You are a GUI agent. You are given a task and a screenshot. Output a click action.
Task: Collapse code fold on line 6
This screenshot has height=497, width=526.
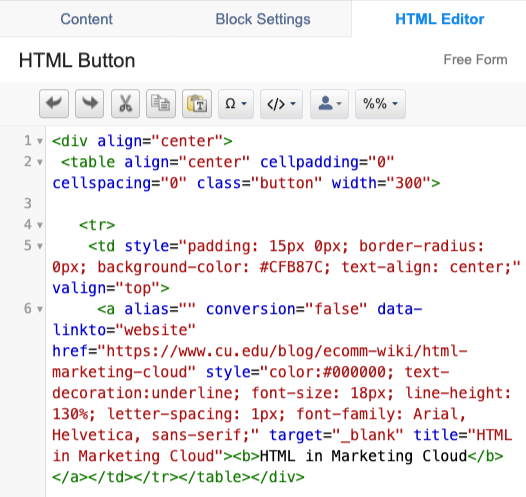point(40,309)
